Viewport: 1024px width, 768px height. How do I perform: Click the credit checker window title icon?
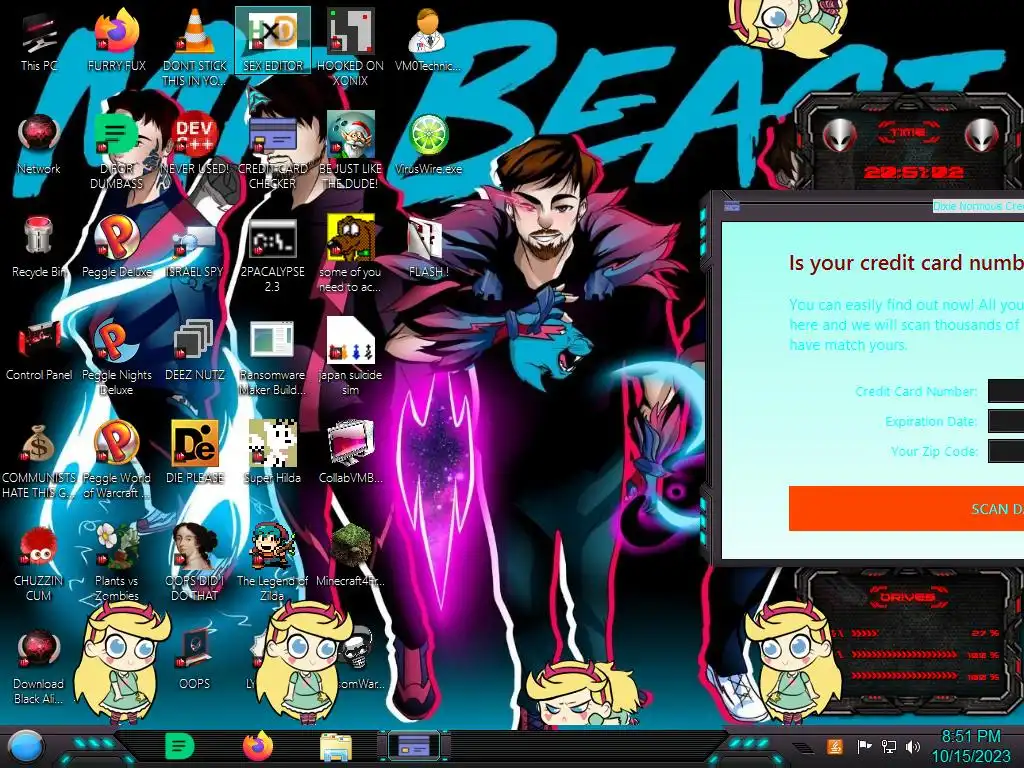pyautogui.click(x=731, y=206)
